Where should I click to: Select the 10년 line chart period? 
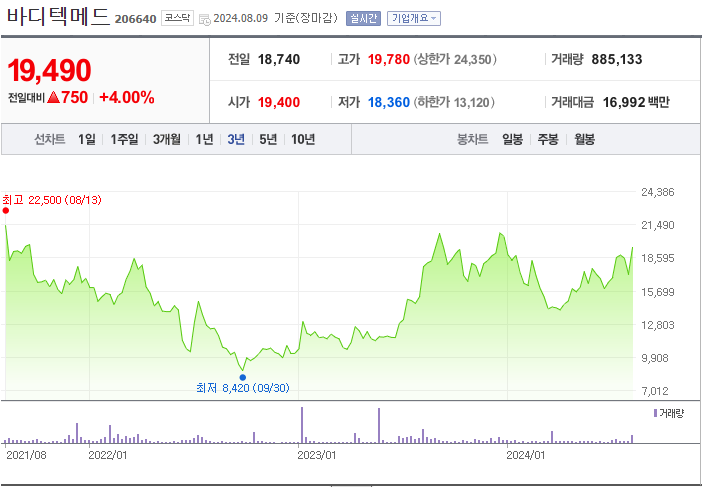303,140
